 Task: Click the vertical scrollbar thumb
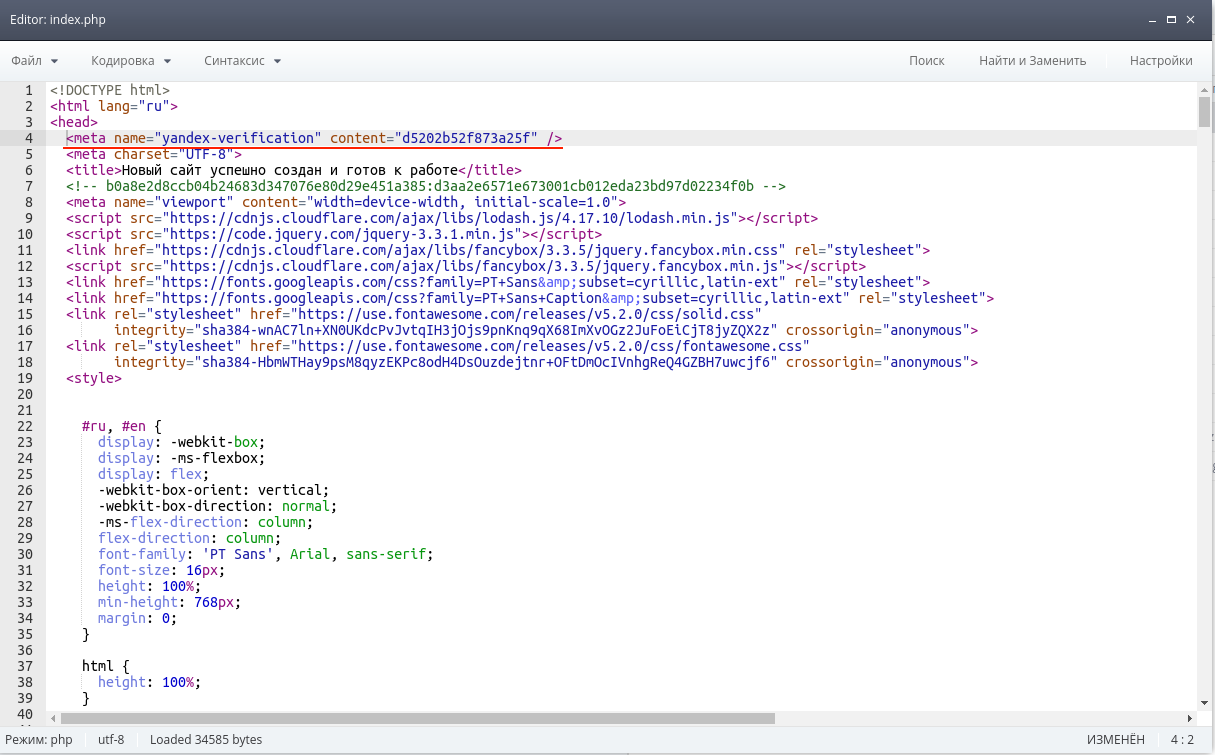1205,112
